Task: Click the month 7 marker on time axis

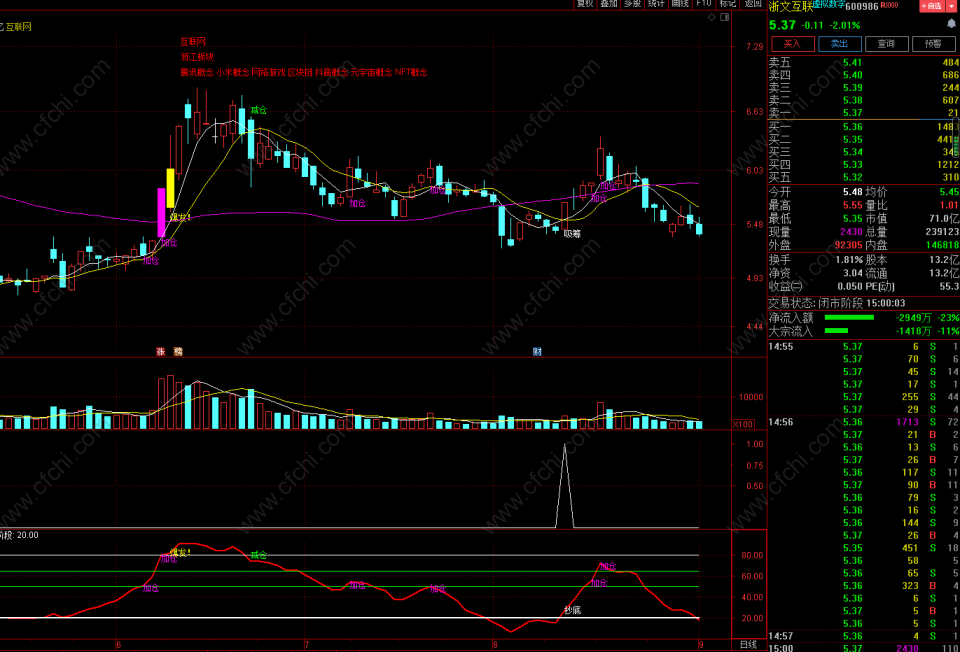Action: tap(307, 645)
